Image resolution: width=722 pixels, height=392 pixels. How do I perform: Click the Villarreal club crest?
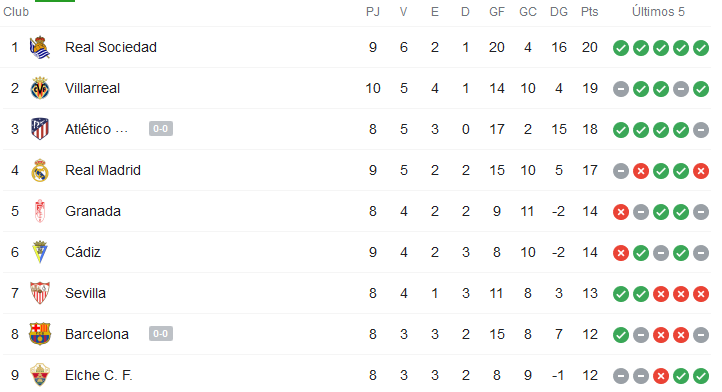[40, 88]
